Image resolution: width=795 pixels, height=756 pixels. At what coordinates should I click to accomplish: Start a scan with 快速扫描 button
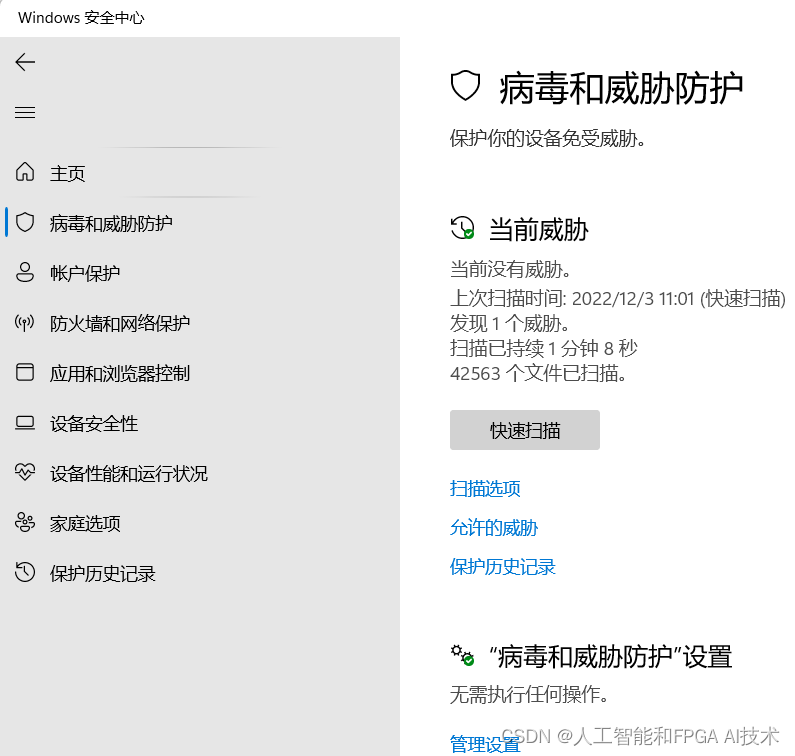tap(525, 430)
